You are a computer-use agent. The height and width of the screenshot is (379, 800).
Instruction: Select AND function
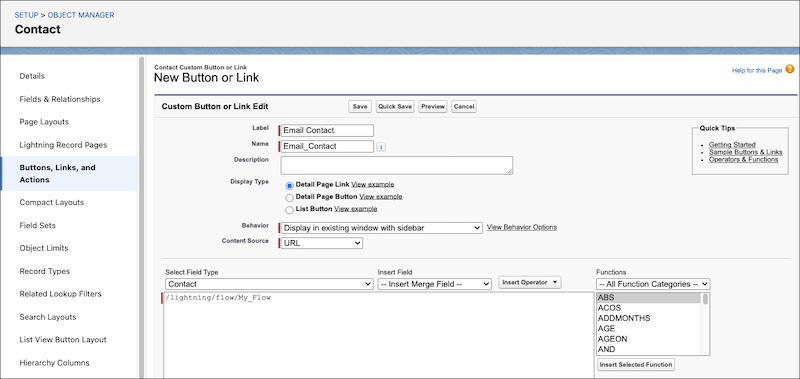click(x=648, y=349)
